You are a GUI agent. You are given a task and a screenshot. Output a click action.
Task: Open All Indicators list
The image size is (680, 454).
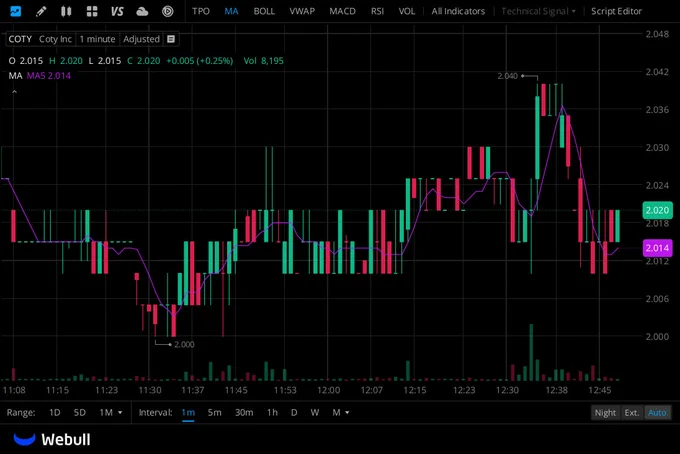(x=458, y=11)
